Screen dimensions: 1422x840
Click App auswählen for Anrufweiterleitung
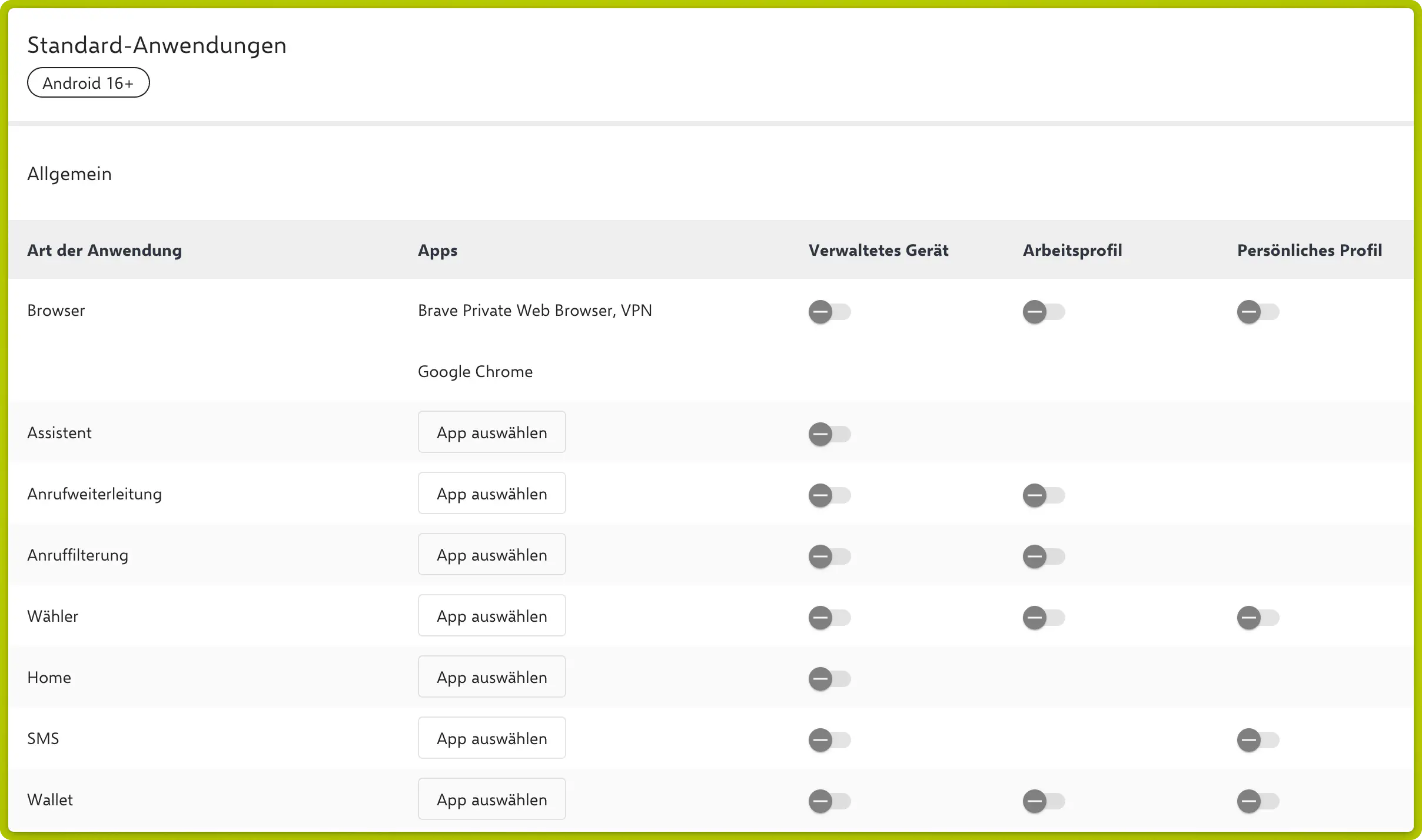point(491,494)
